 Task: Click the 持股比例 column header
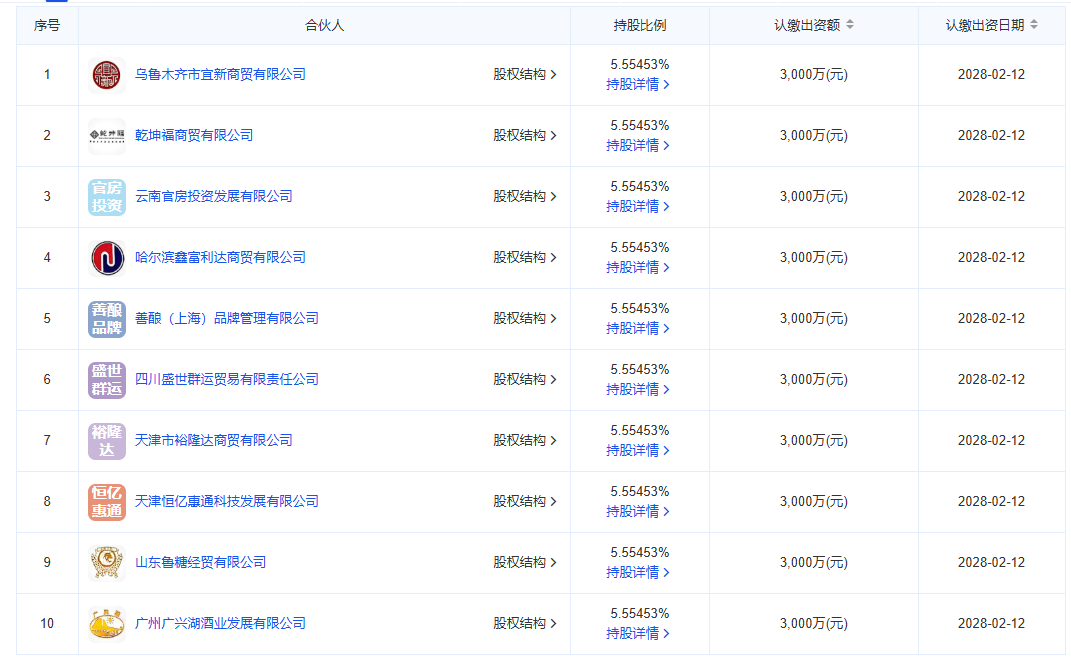(x=640, y=25)
